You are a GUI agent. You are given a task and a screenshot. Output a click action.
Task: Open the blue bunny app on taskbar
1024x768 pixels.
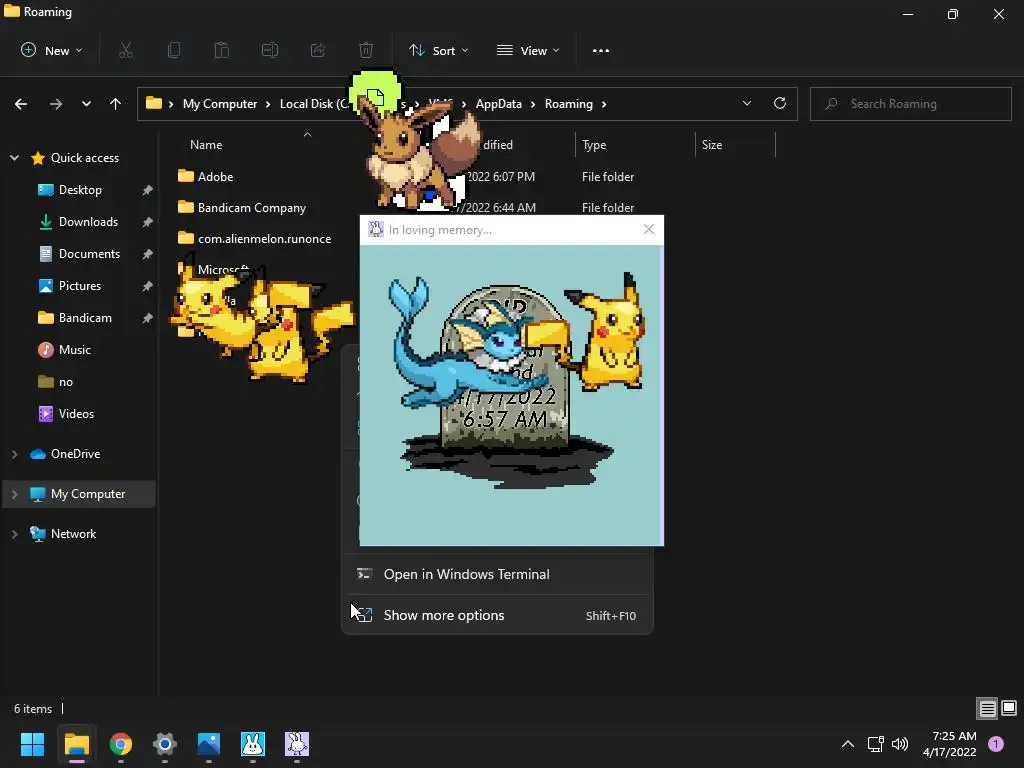253,744
